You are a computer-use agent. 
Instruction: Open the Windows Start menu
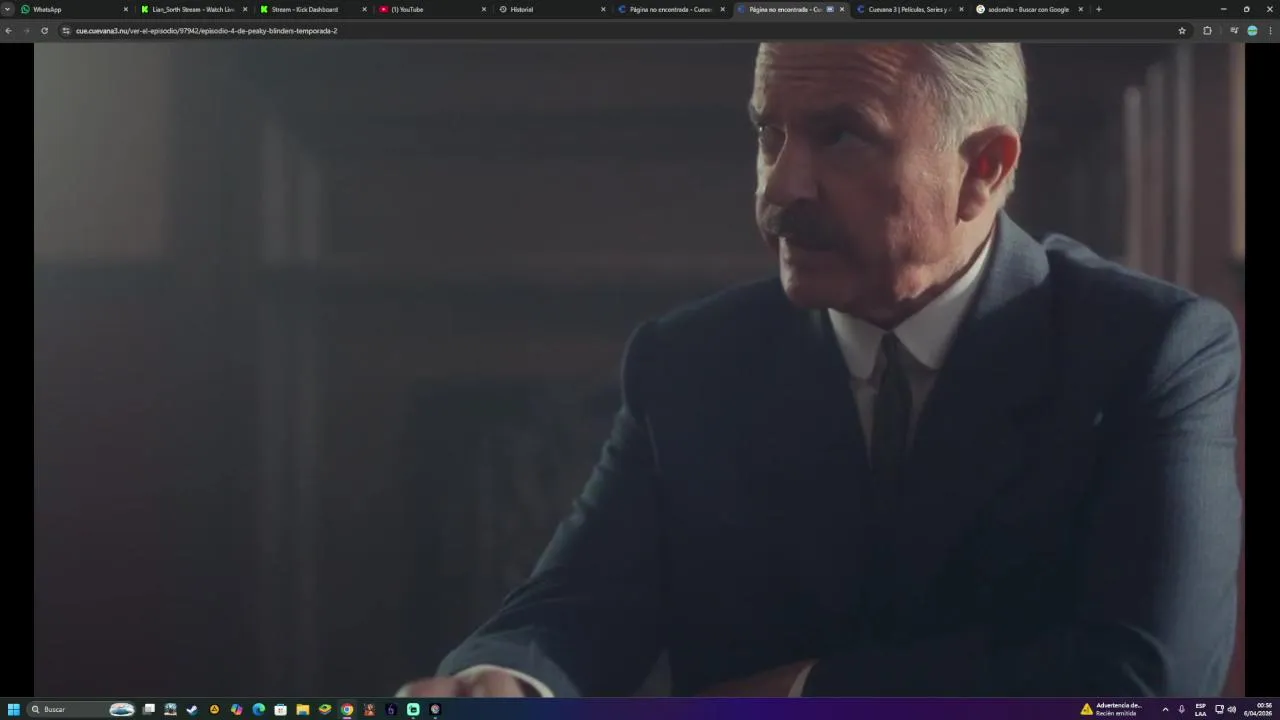pos(14,709)
